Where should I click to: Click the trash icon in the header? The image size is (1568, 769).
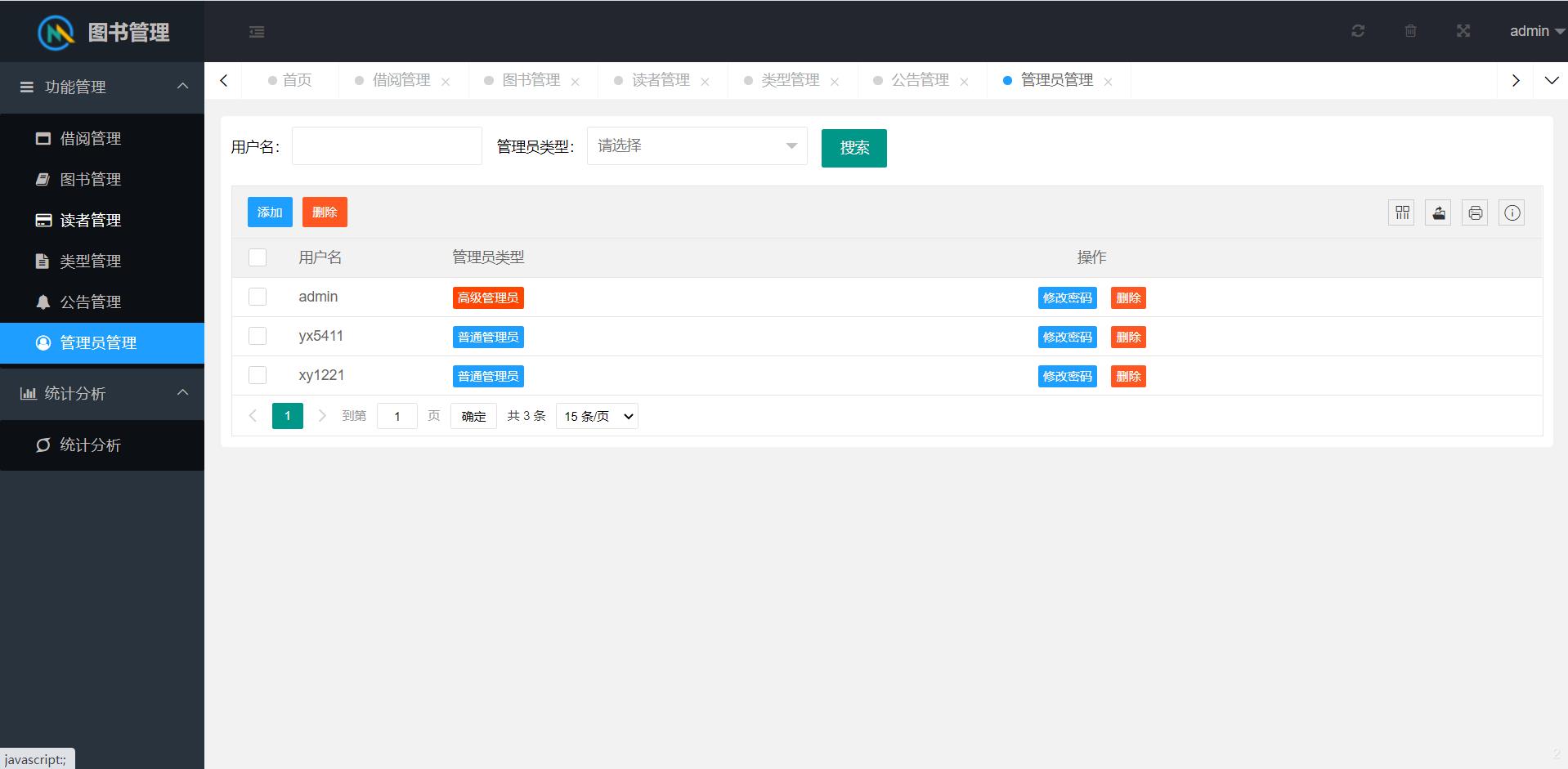pyautogui.click(x=1410, y=31)
